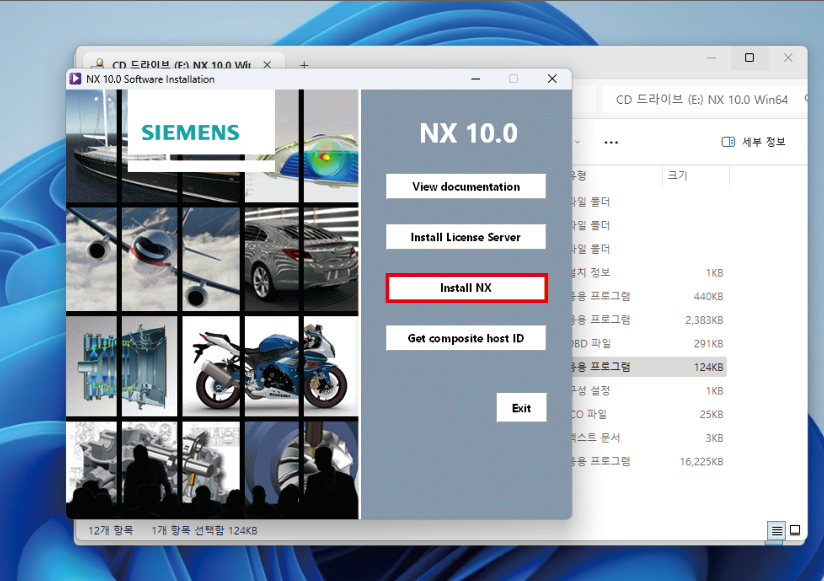Click the status text 1개 항목 선택함 124KB
The width and height of the screenshot is (824, 581).
click(x=204, y=531)
